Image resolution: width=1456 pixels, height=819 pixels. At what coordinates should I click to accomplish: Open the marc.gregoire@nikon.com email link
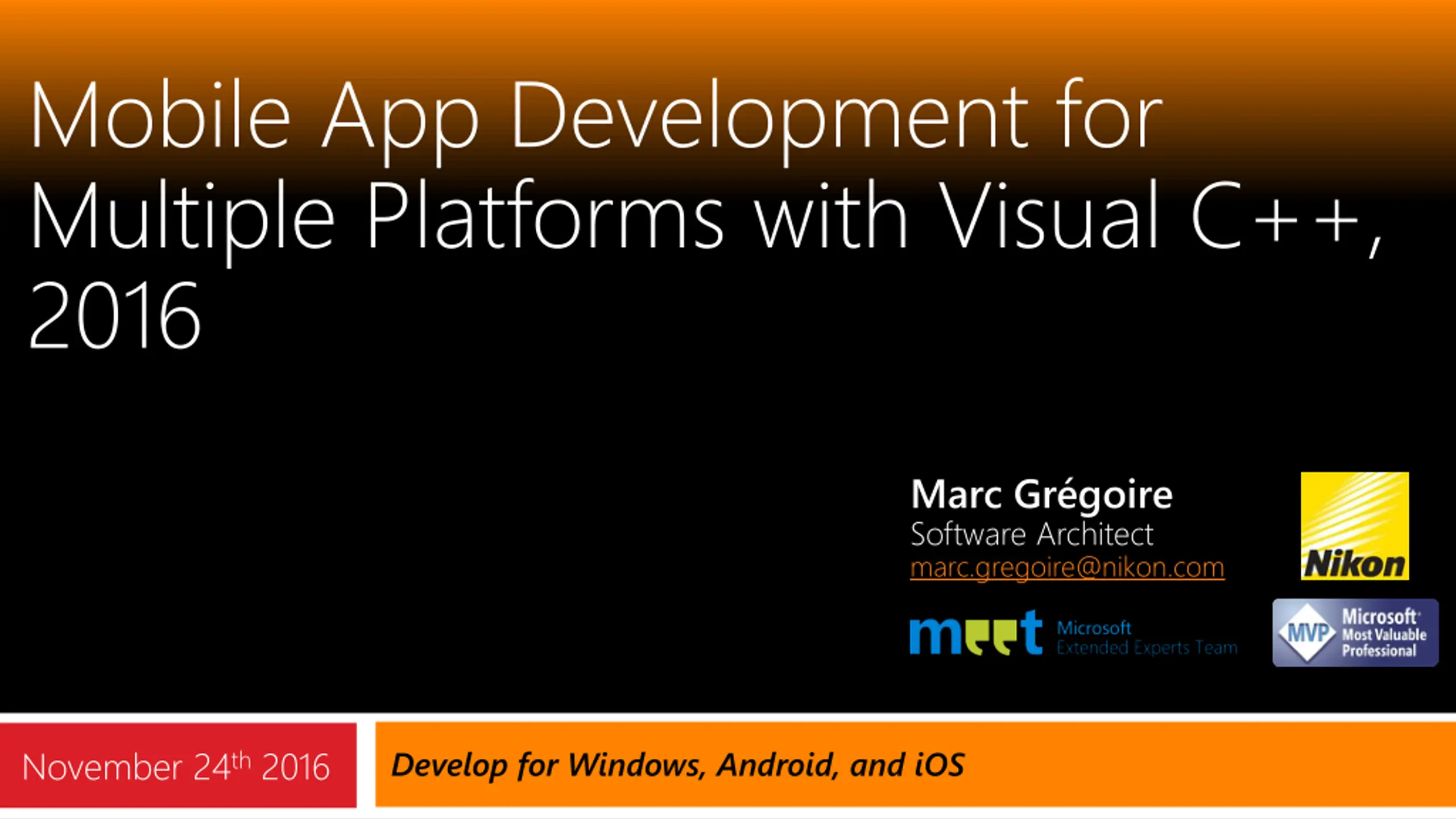[1067, 568]
